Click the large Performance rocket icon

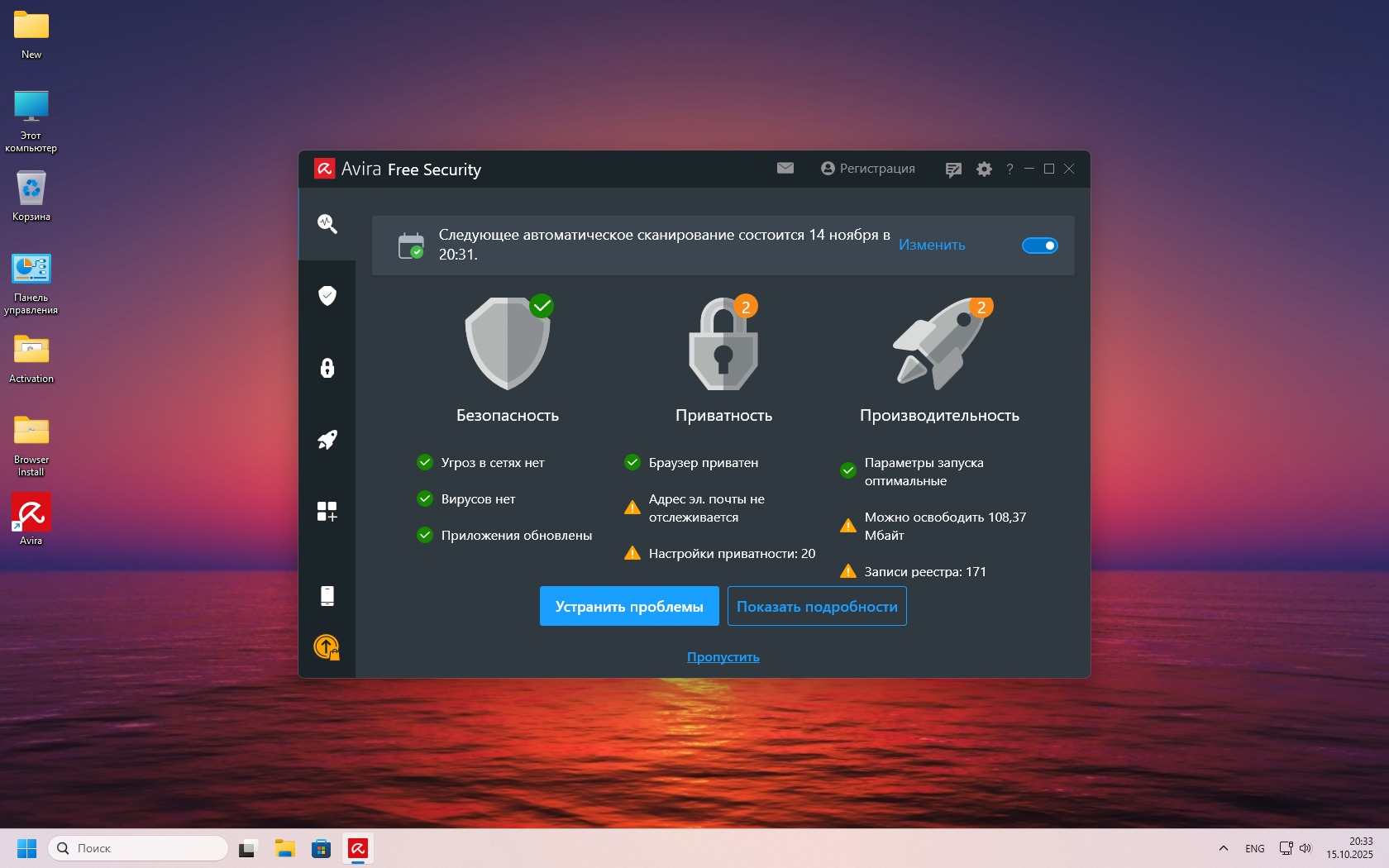[x=940, y=342]
